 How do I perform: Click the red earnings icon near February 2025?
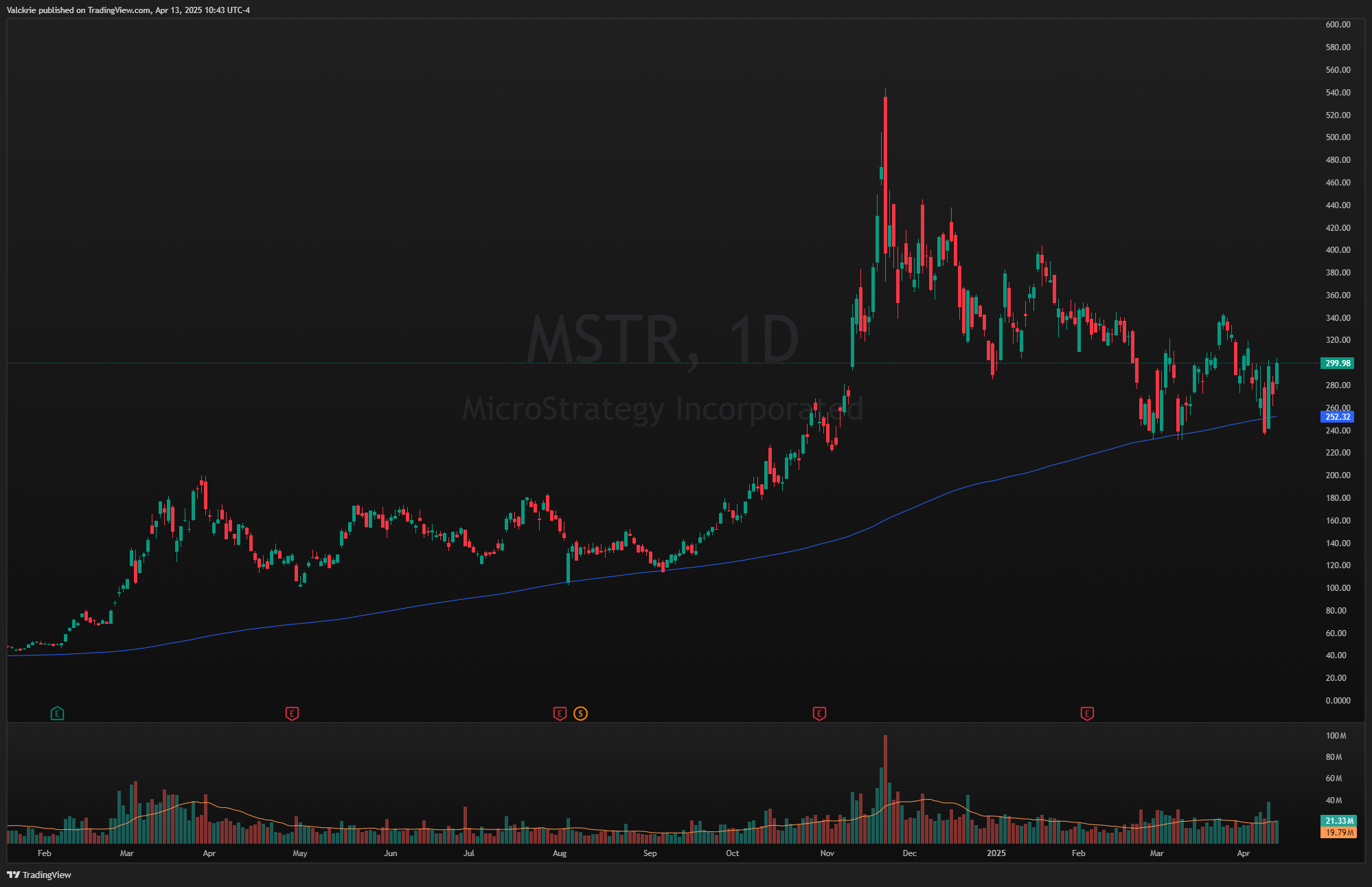tap(1087, 713)
